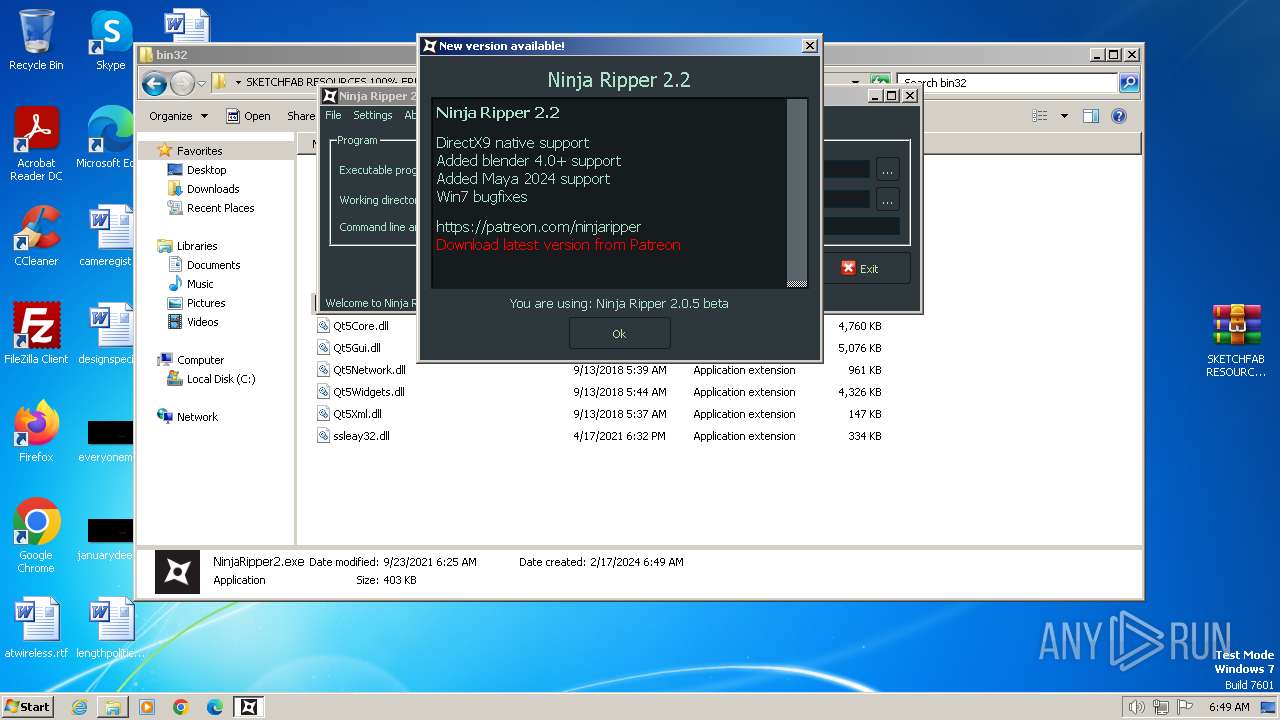This screenshot has width=1280, height=720.
Task: Go back in the bin32 Explorer window
Action: point(154,83)
